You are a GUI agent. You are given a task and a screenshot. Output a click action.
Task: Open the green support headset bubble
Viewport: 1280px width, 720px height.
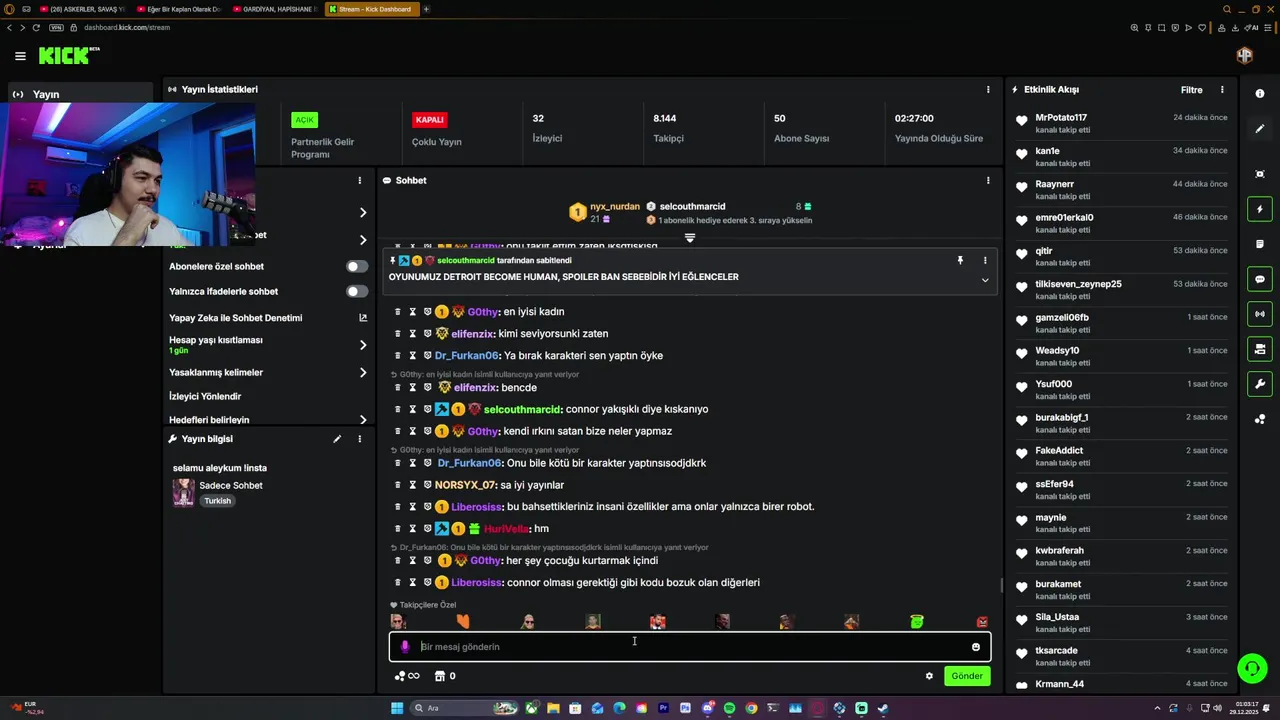coord(1251,667)
